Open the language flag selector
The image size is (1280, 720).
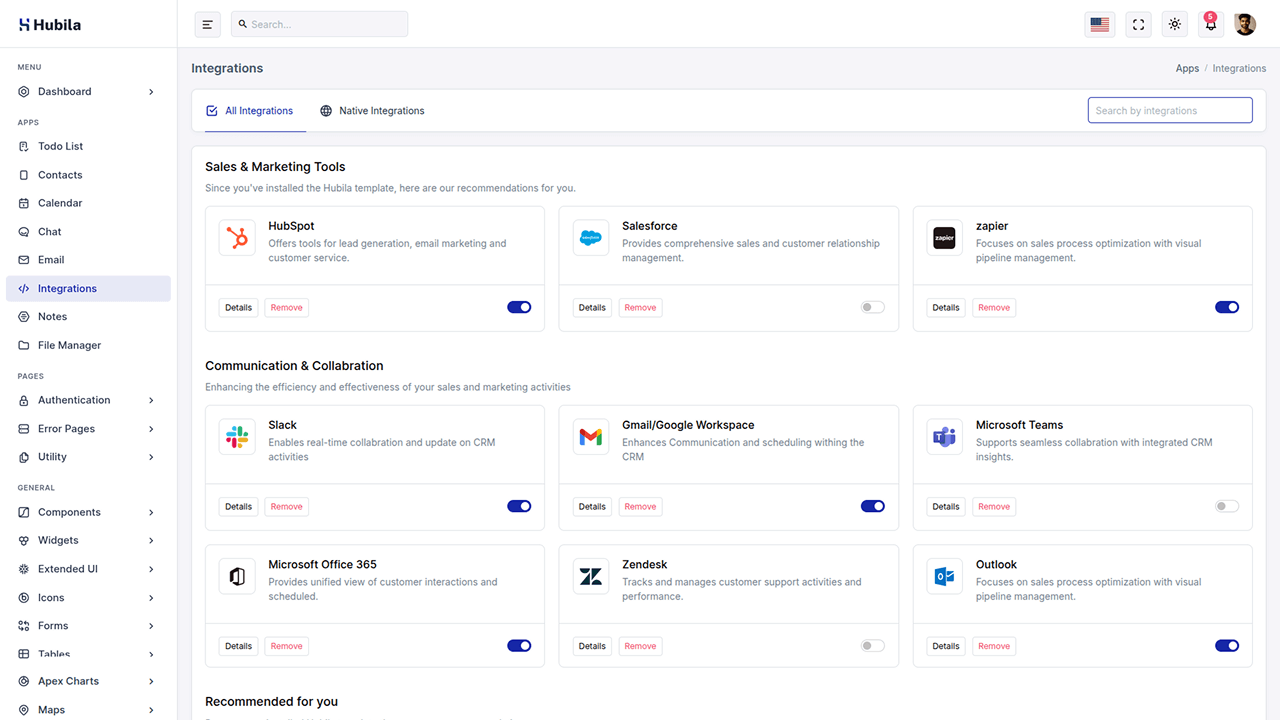tap(1100, 25)
